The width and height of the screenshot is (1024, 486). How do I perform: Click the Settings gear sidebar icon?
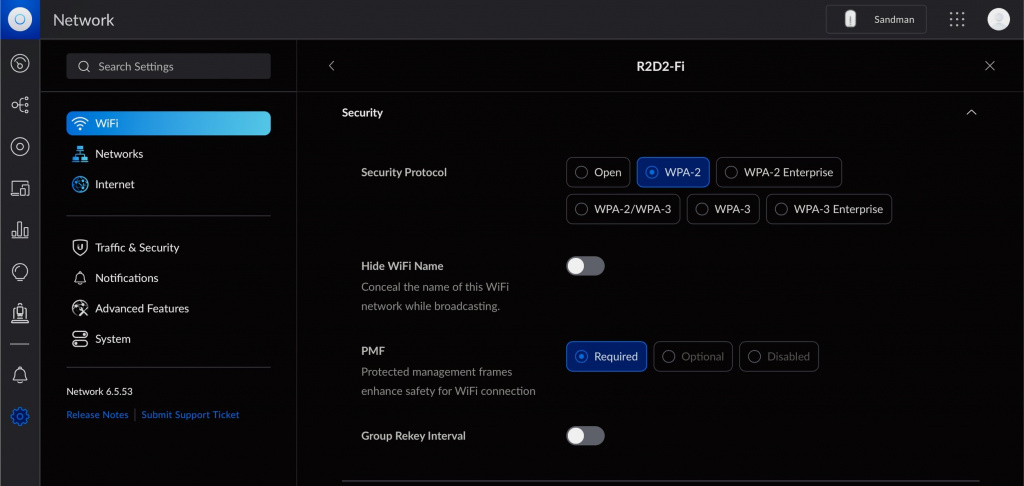(x=20, y=416)
